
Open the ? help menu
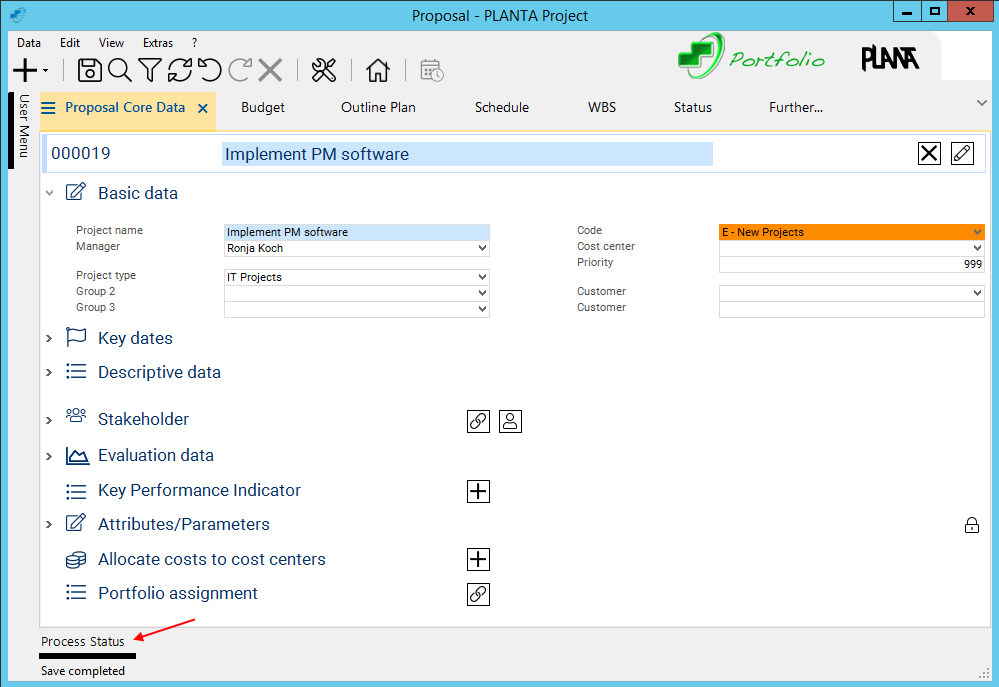(x=194, y=43)
